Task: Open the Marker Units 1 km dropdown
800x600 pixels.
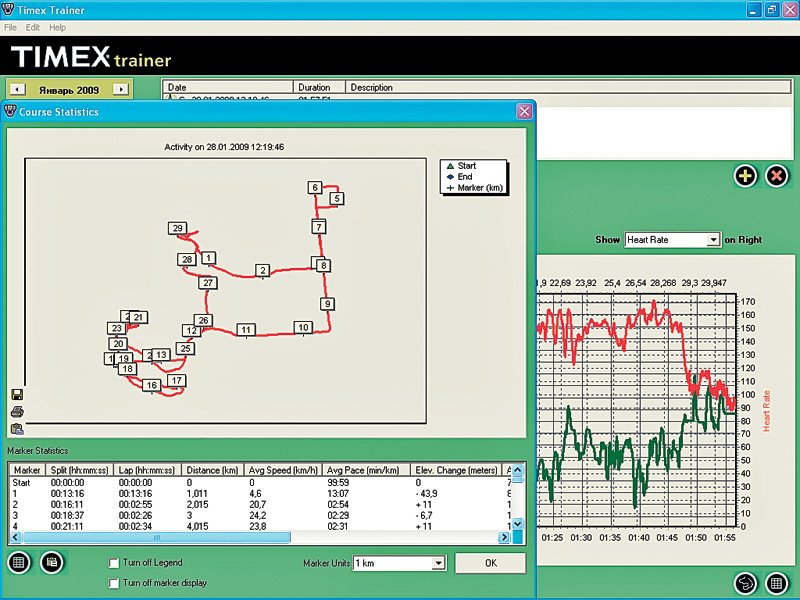Action: (x=438, y=563)
